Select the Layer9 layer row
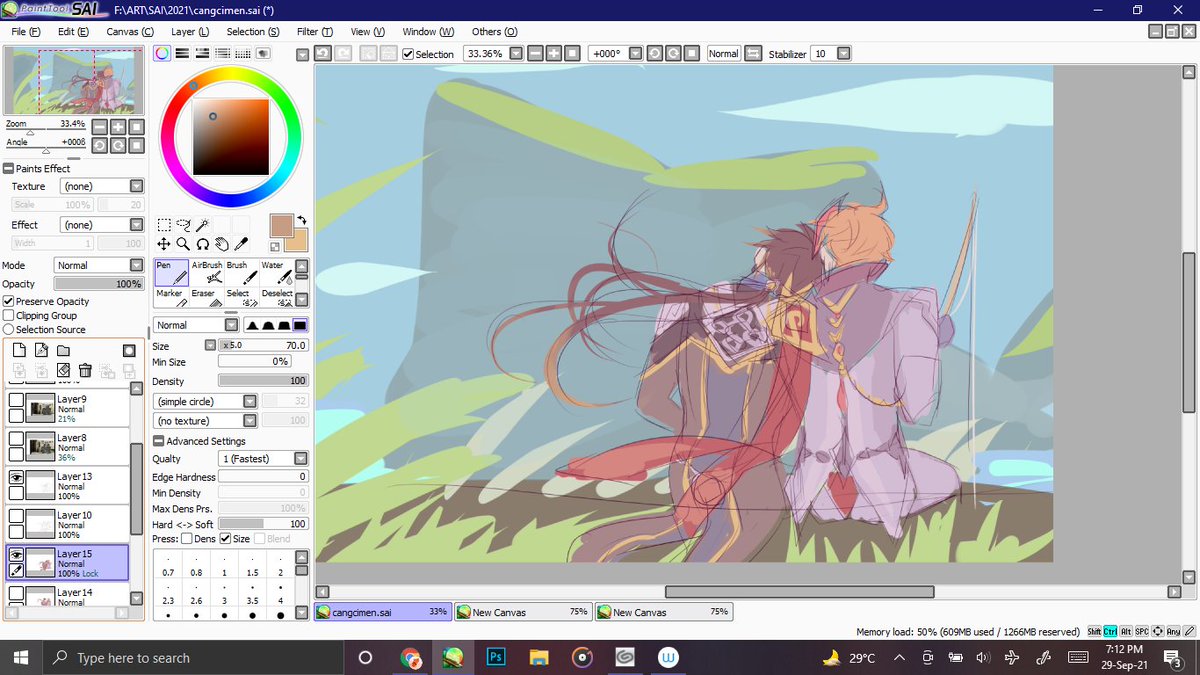Viewport: 1200px width, 675px height. [67, 408]
